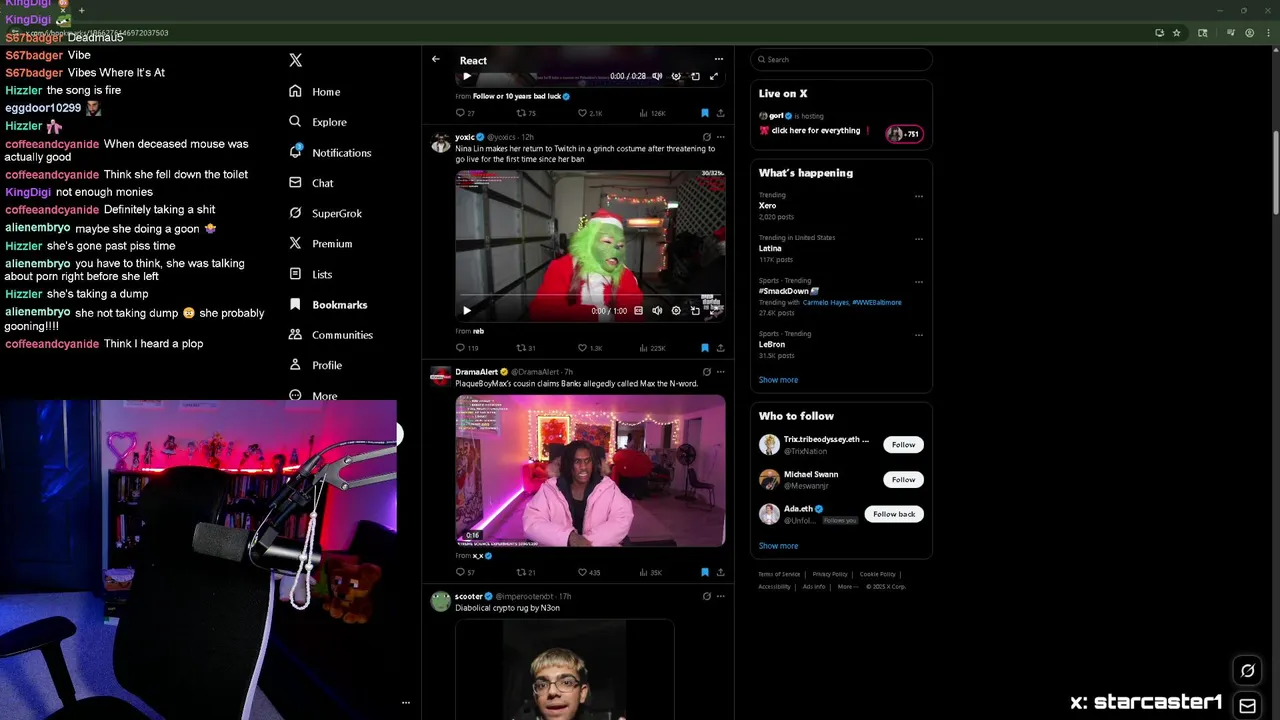The image size is (1280, 720).
Task: Remove bookmark from DramaAlert post
Action: [704, 572]
